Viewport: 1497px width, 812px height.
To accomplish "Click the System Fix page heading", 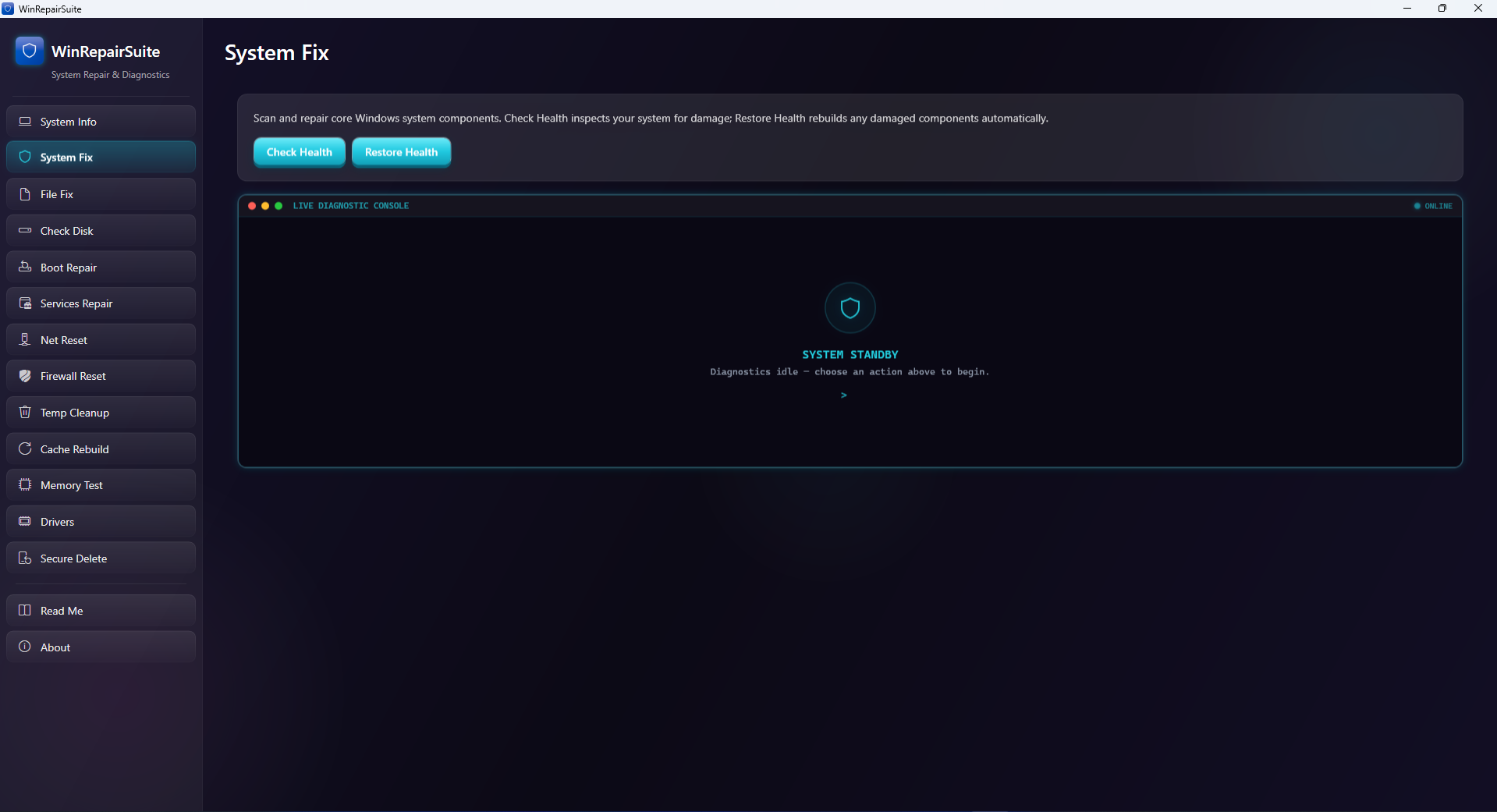I will pyautogui.click(x=277, y=52).
